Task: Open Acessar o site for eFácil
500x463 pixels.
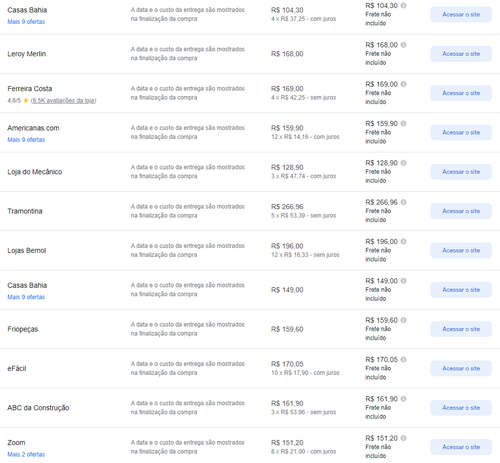Action: tap(461, 369)
